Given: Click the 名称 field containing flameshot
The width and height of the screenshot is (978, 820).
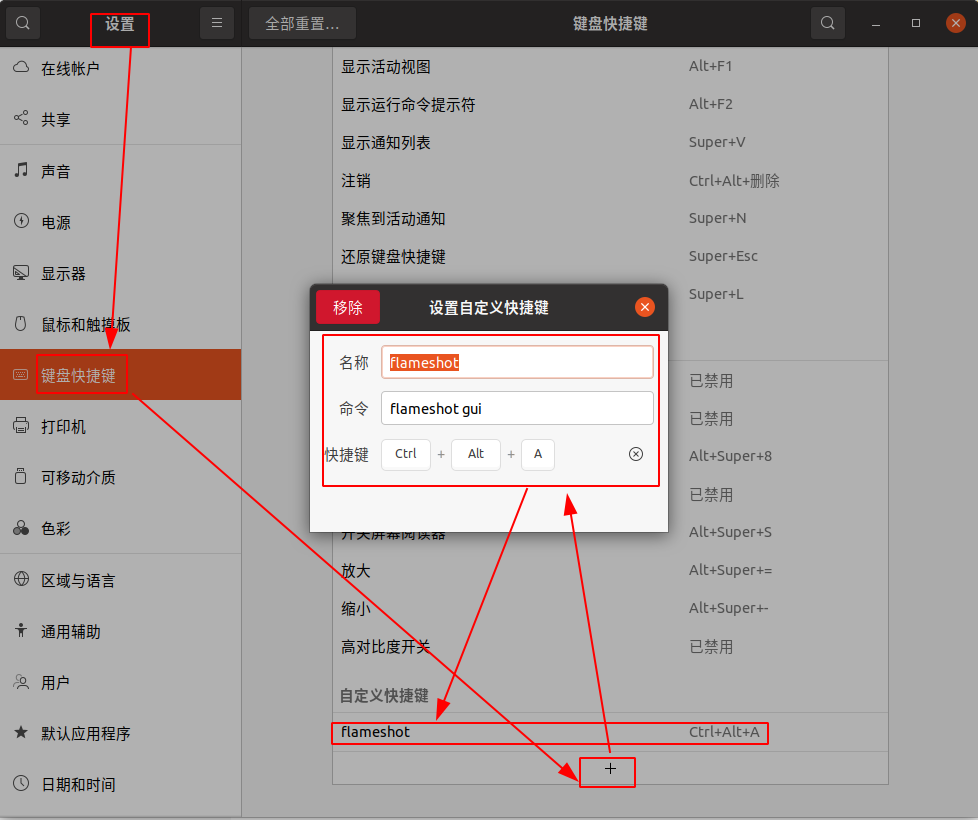Looking at the screenshot, I should pyautogui.click(x=517, y=362).
